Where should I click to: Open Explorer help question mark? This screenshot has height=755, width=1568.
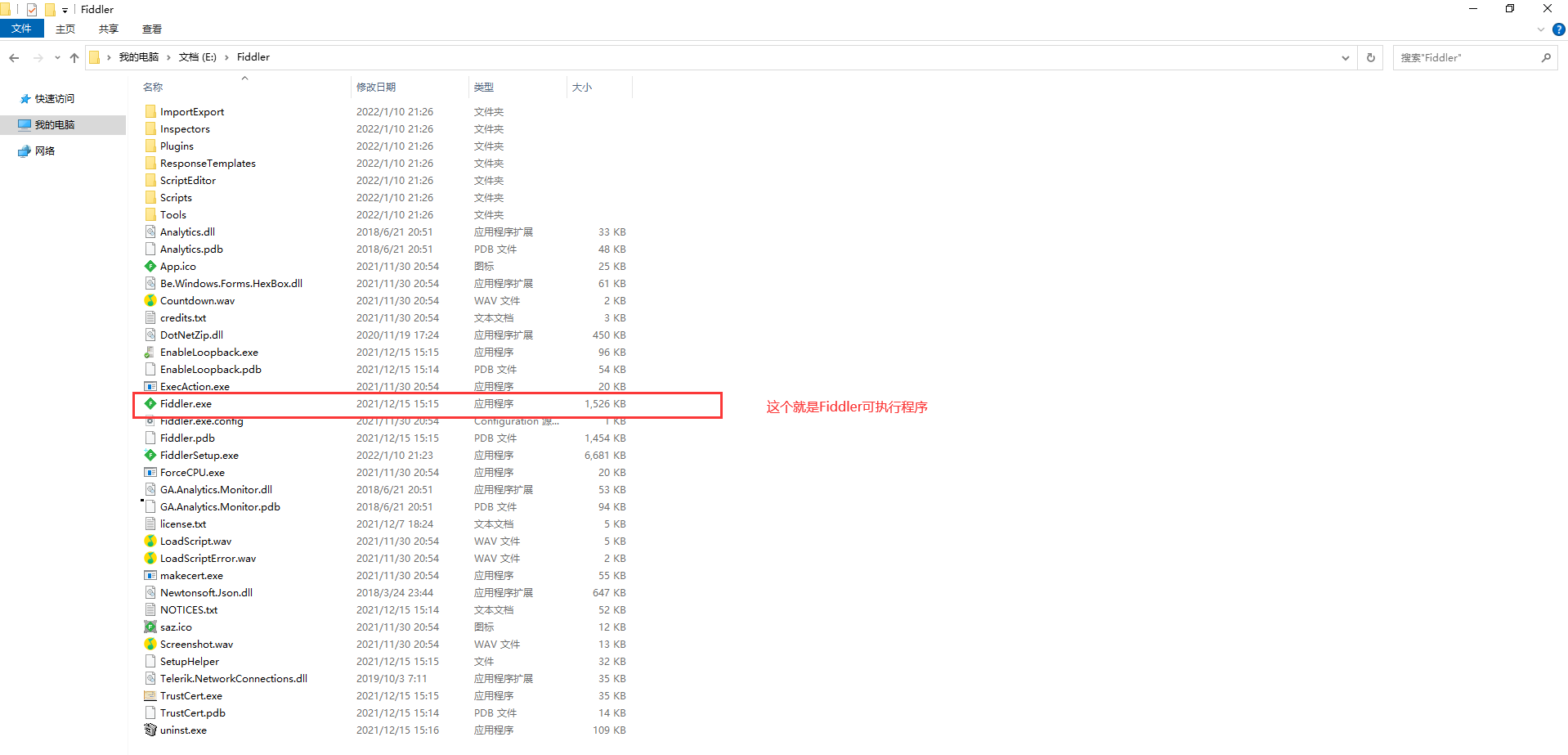click(1558, 29)
